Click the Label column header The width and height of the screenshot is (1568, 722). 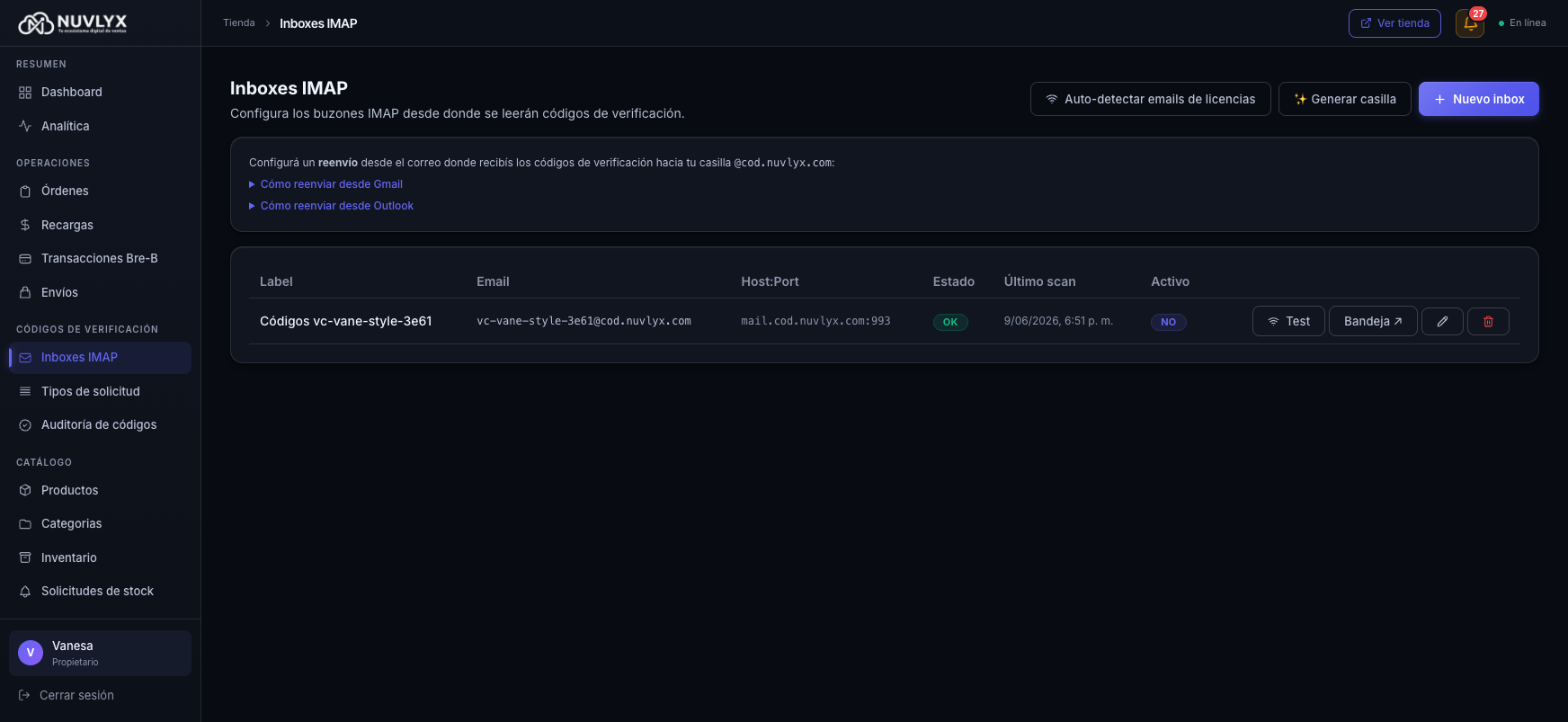276,281
